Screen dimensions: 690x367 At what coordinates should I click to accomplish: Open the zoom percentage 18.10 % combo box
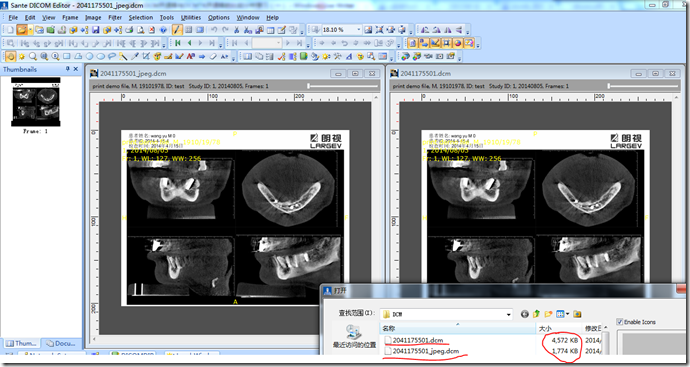click(342, 29)
